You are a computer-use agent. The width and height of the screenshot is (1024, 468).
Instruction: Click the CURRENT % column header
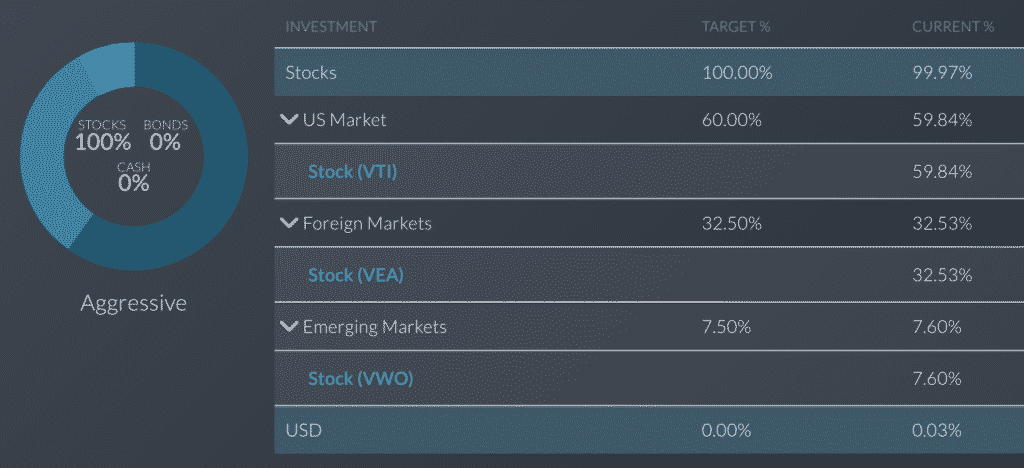(x=953, y=27)
